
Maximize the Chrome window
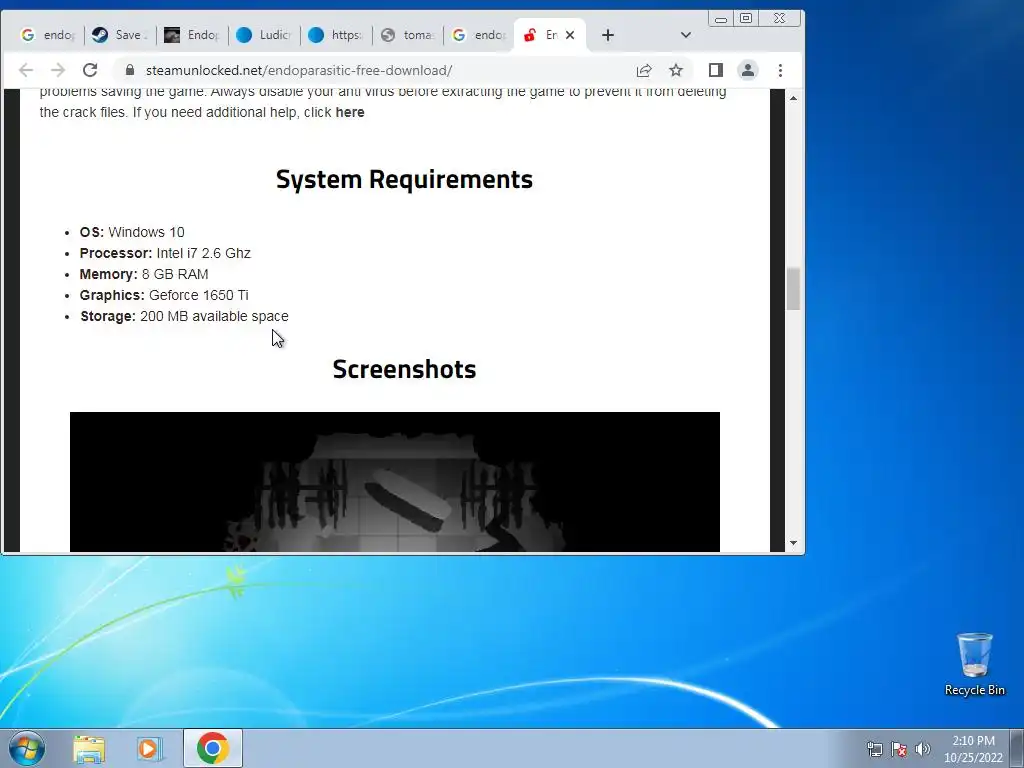coord(746,18)
